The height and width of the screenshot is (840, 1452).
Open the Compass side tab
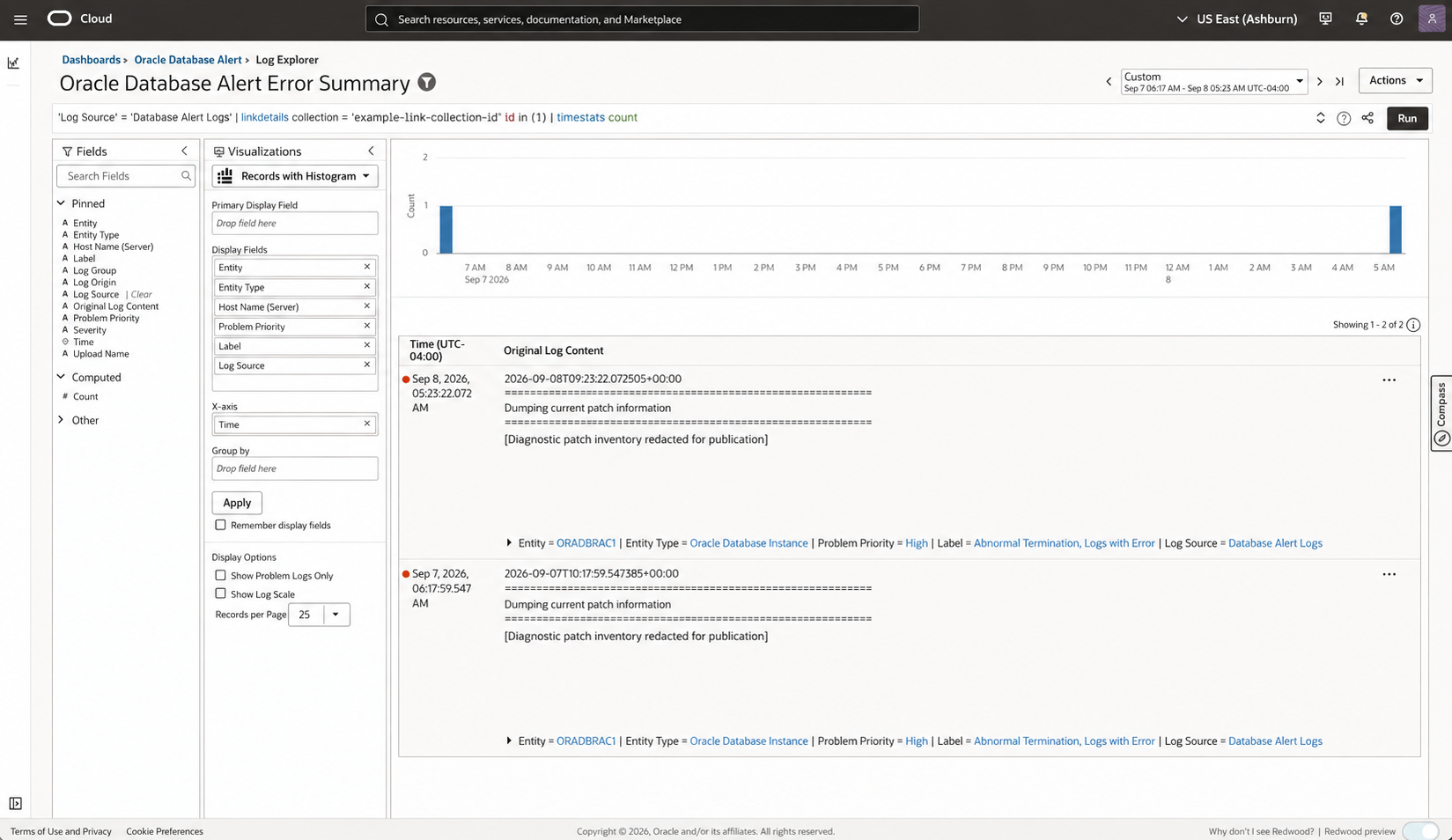coord(1441,414)
